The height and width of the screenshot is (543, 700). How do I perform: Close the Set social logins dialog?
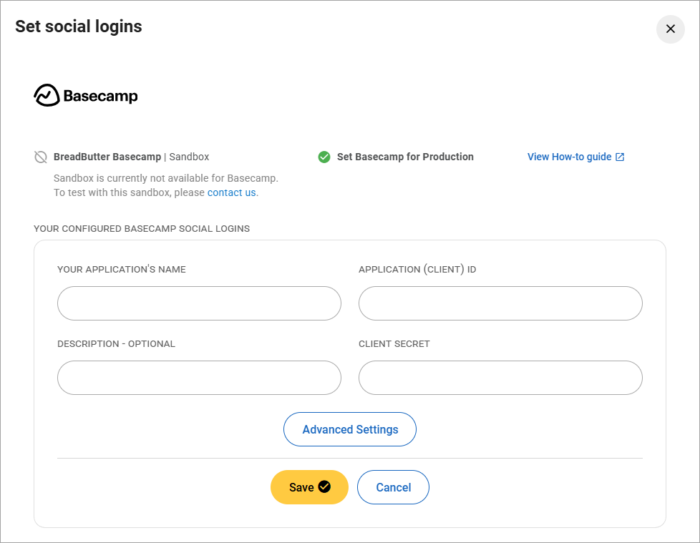pyautogui.click(x=670, y=29)
